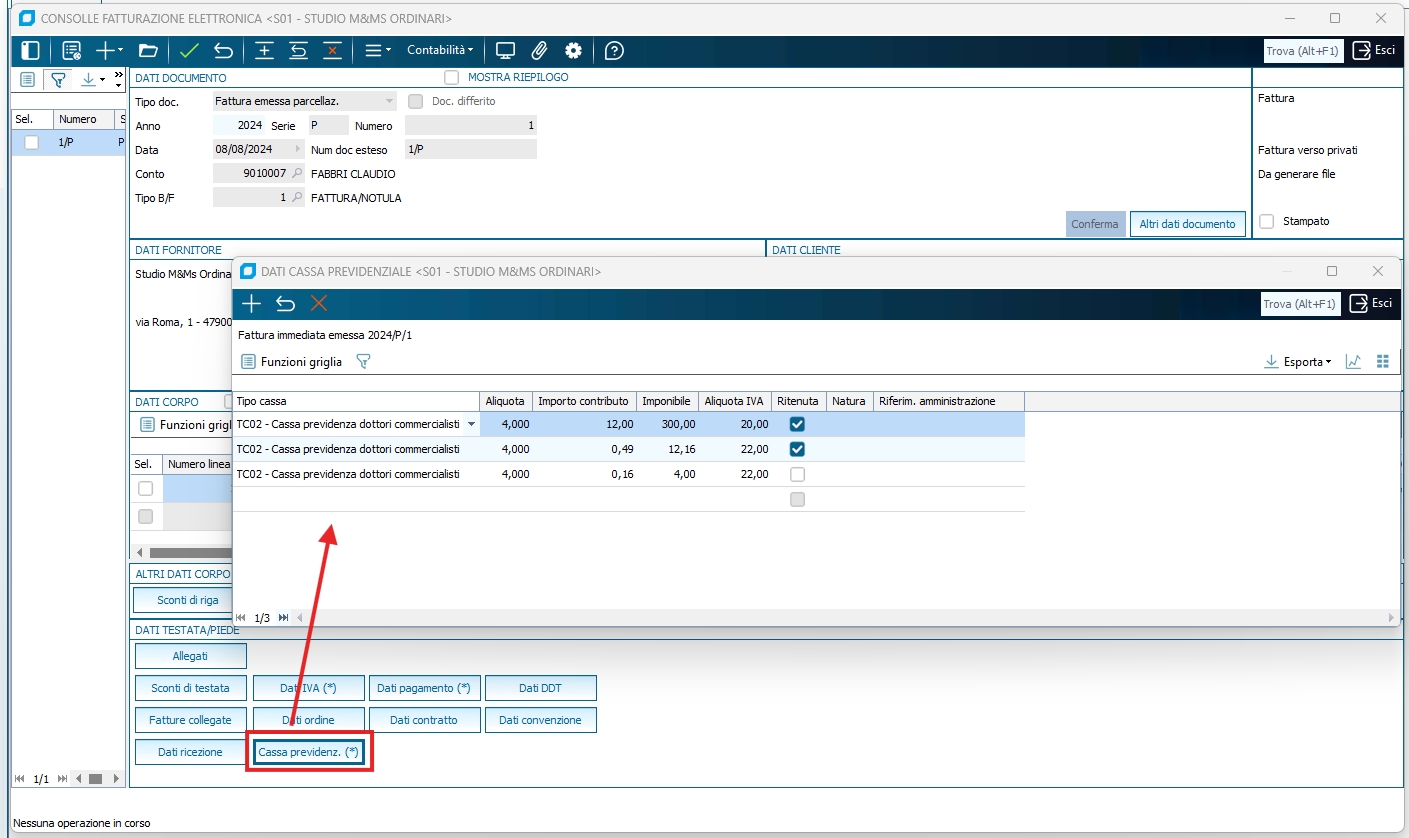The image size is (1409, 838).
Task: Open the hamburger menu dropdown in main toolbar
Action: pyautogui.click(x=376, y=51)
